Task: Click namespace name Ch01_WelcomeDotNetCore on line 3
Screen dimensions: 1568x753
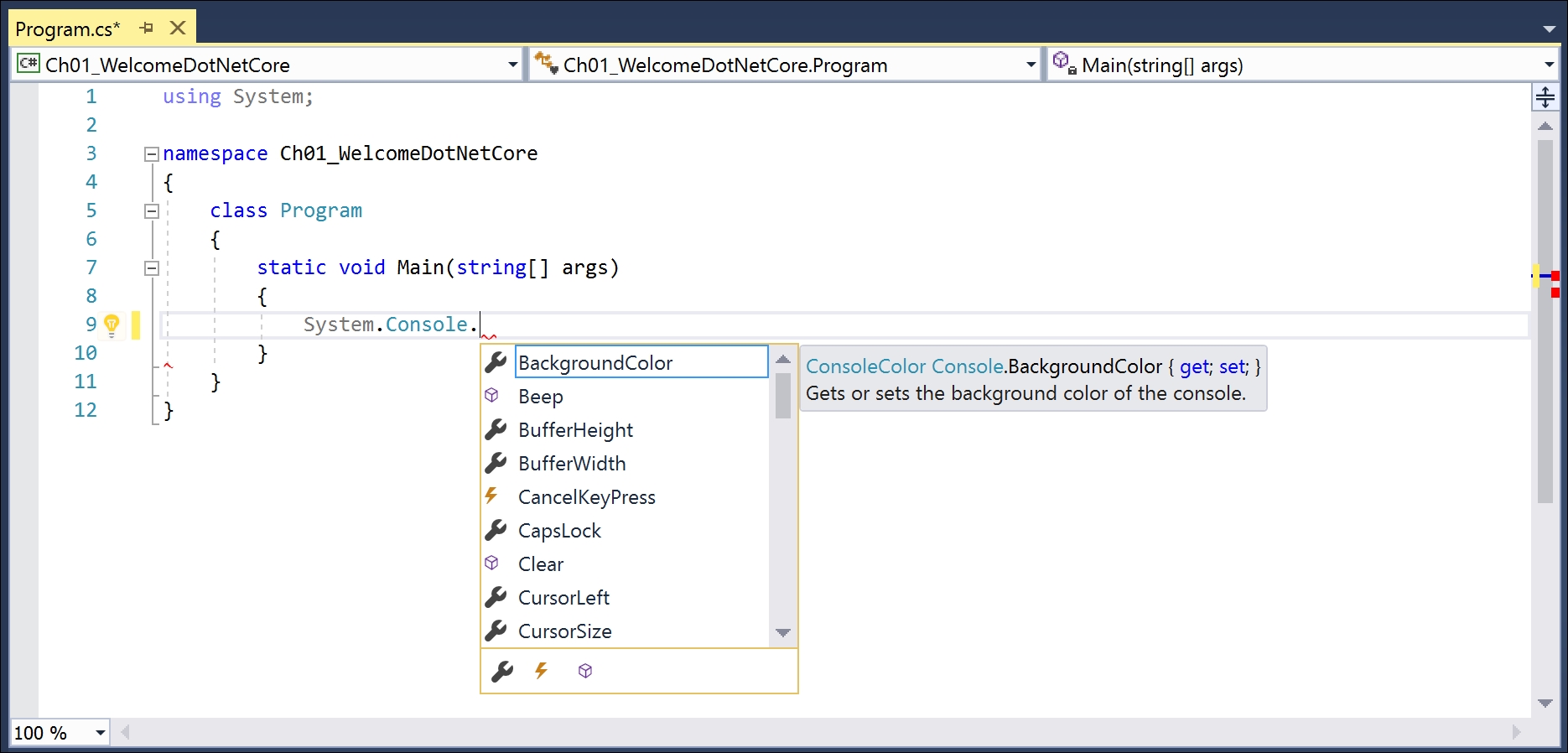Action: tap(409, 153)
